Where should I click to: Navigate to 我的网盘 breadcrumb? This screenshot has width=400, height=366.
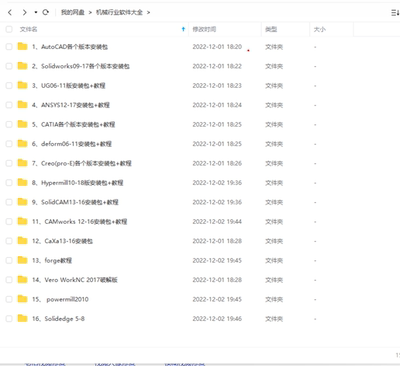[x=73, y=12]
